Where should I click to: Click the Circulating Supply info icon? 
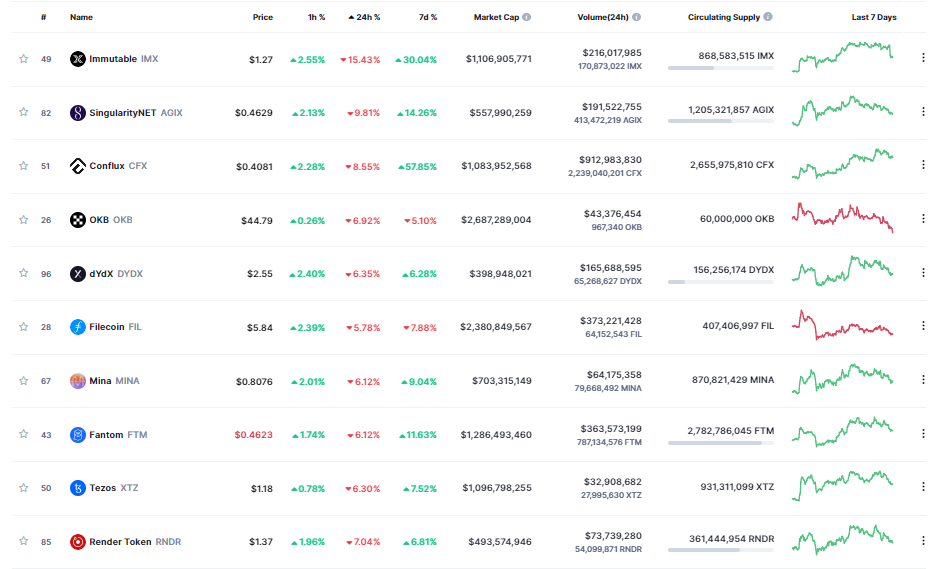pyautogui.click(x=768, y=17)
